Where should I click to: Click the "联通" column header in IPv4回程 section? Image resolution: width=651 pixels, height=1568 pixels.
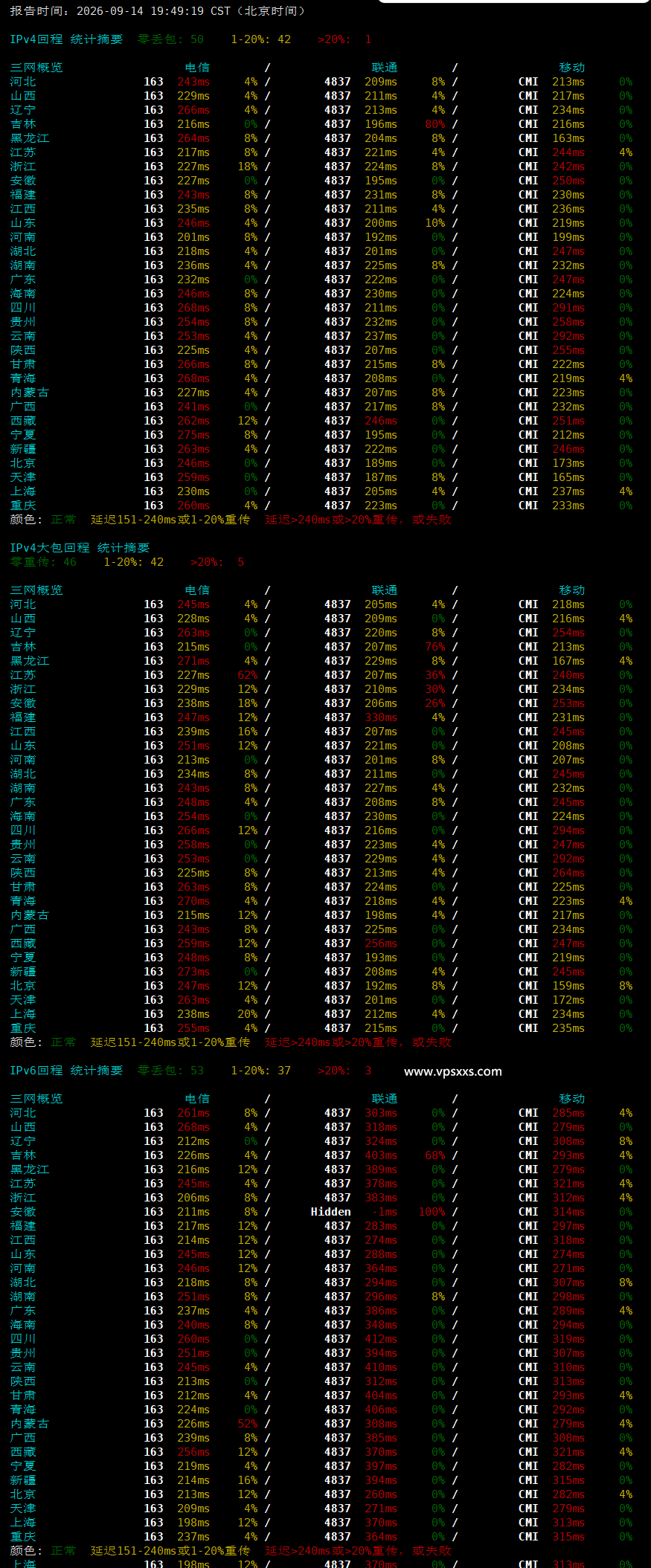[x=385, y=68]
